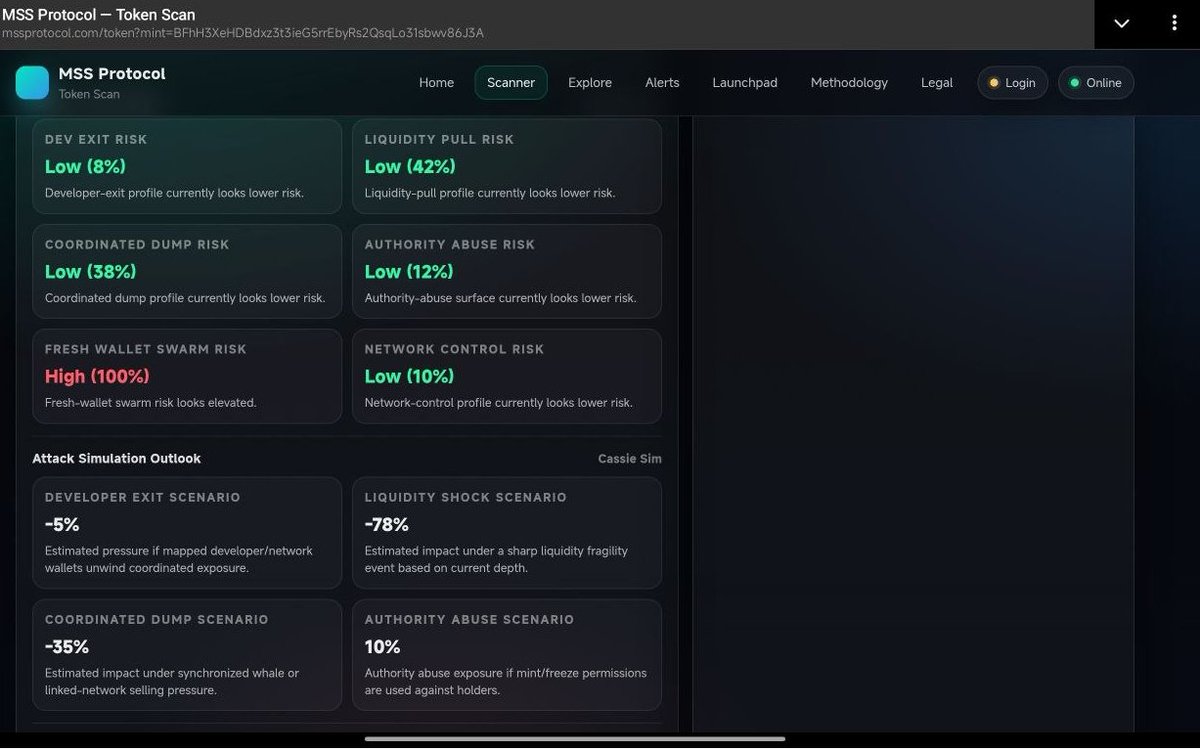Click the MSS Protocol logo icon

pos(32,83)
